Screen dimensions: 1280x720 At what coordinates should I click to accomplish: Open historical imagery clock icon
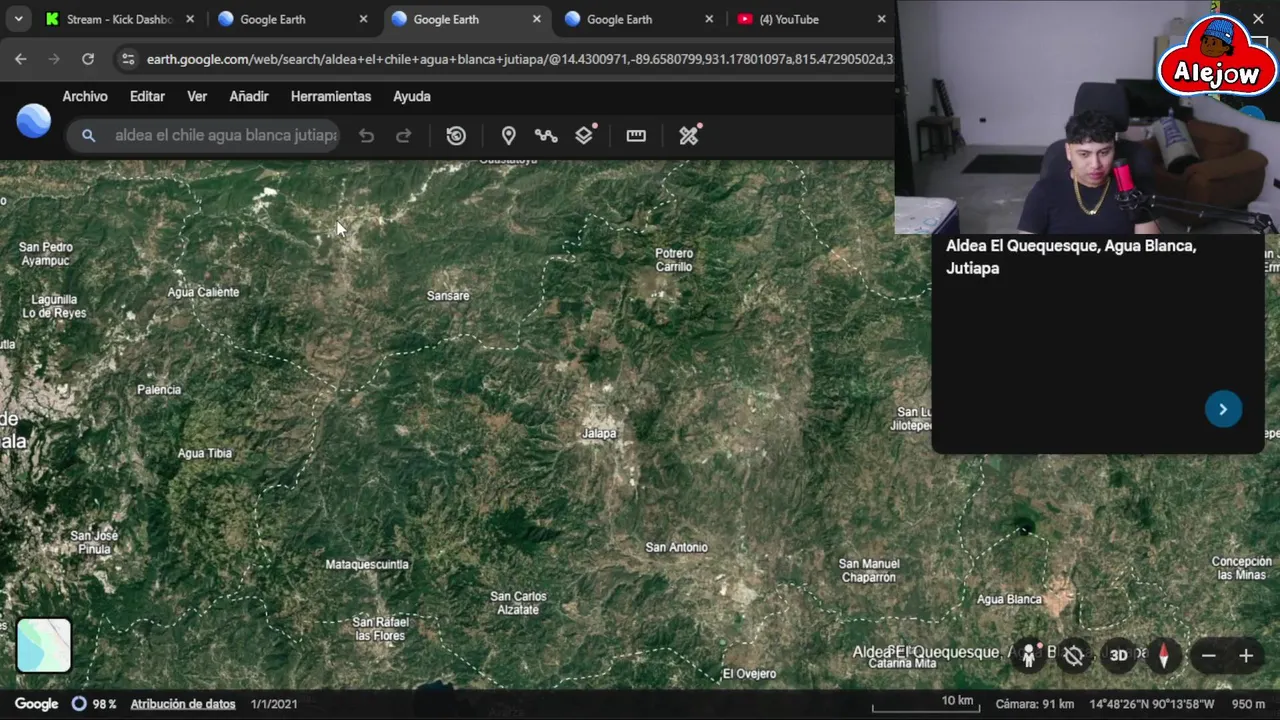pyautogui.click(x=456, y=136)
